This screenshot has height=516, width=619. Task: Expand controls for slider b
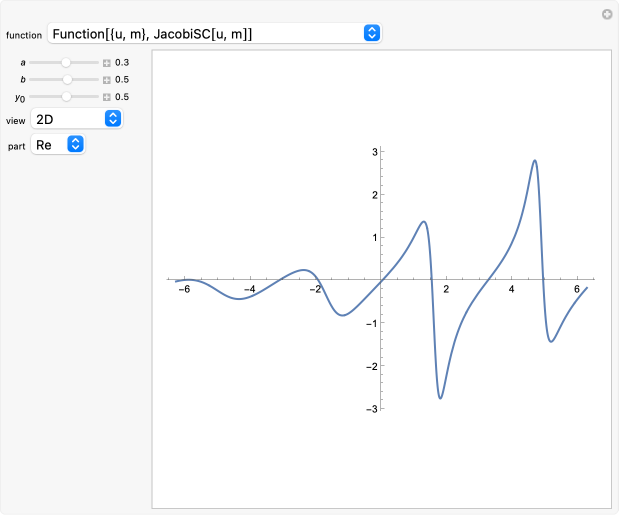(x=107, y=80)
